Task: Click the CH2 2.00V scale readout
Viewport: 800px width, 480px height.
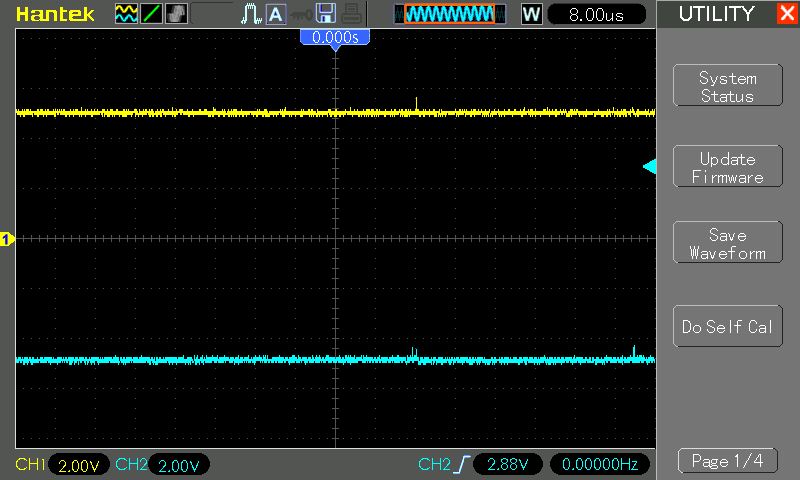Action: pos(178,465)
